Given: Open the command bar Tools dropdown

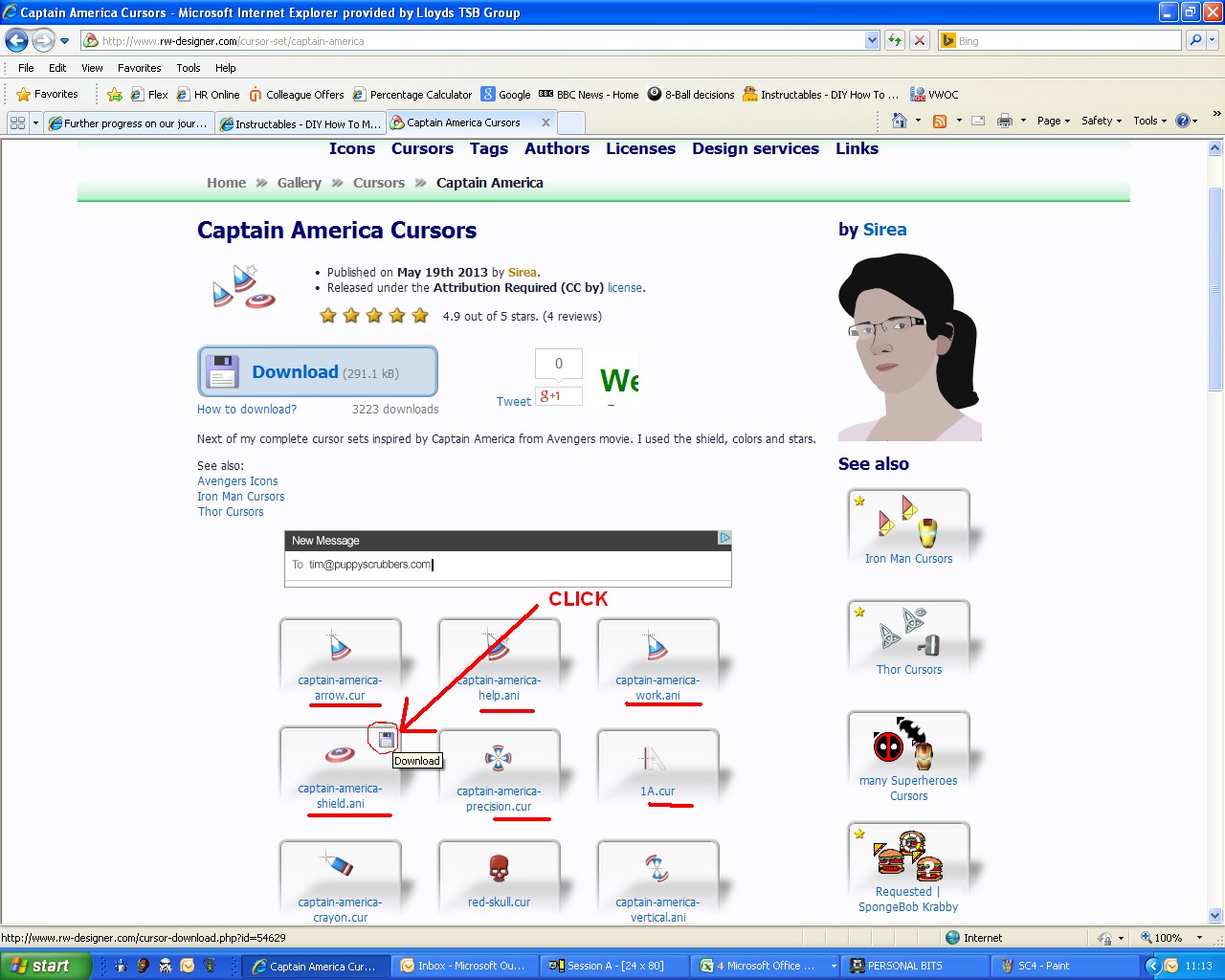Looking at the screenshot, I should coord(1149,121).
